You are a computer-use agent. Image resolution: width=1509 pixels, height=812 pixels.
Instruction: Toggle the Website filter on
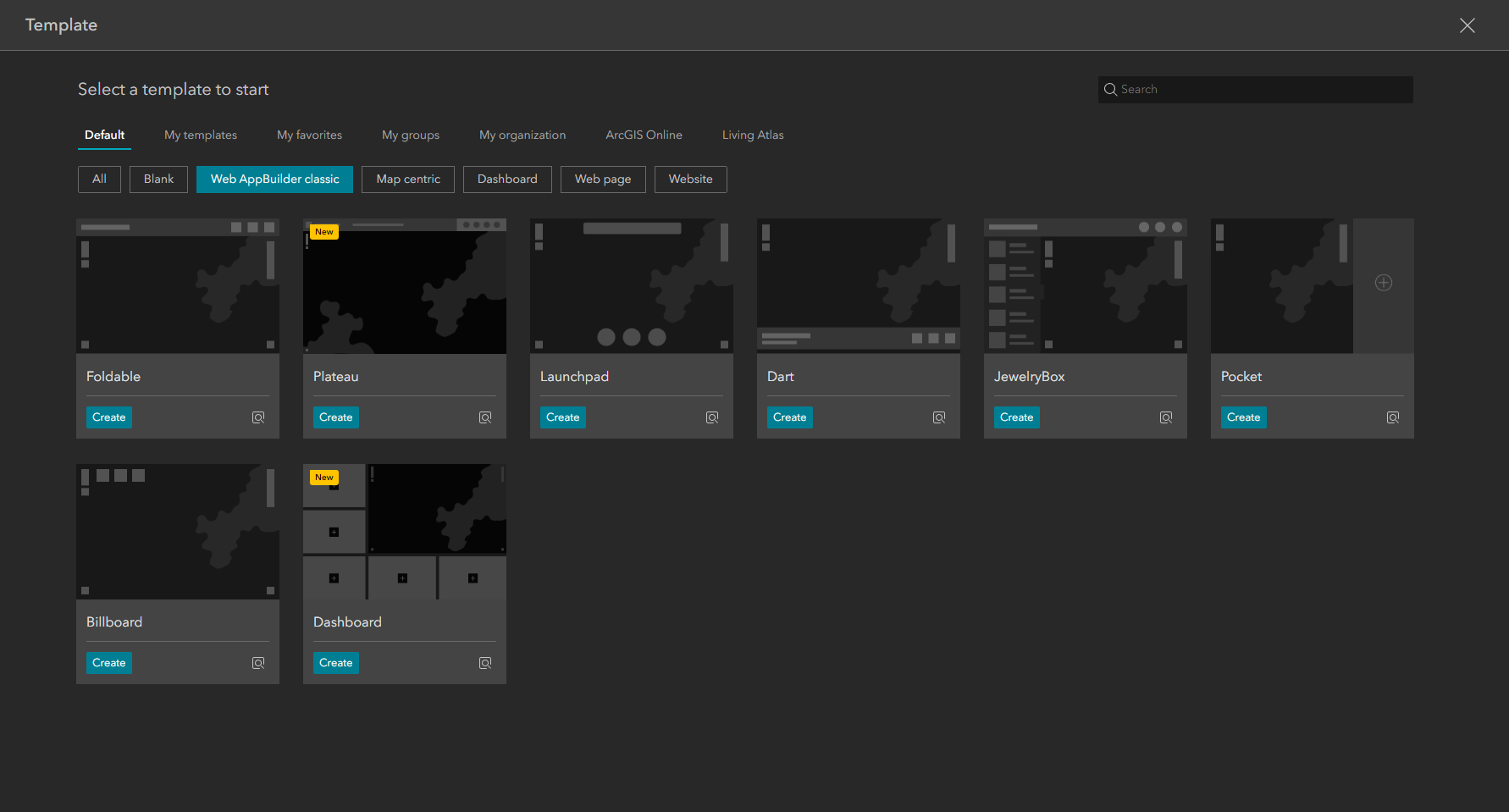tap(690, 179)
